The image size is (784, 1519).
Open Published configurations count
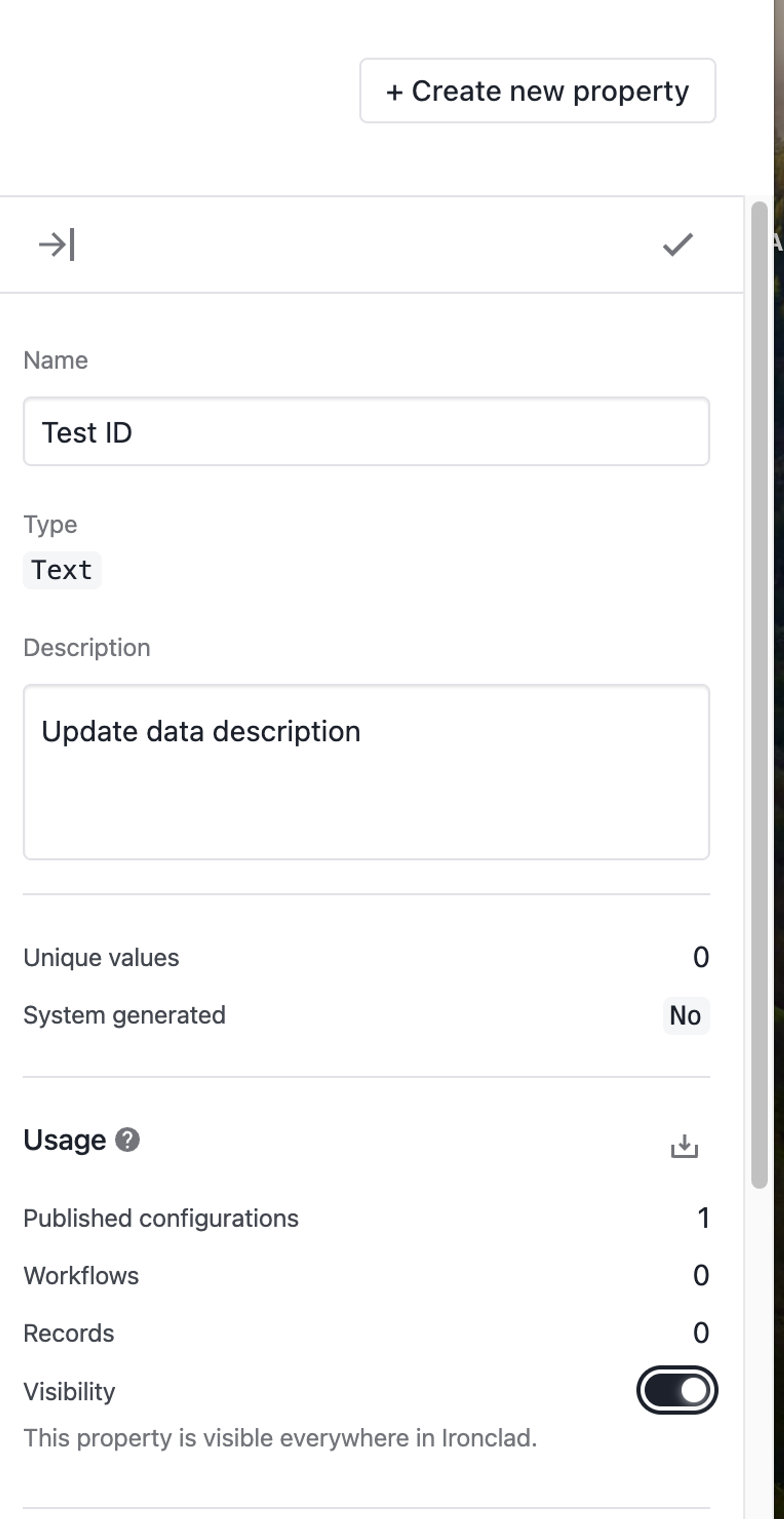tap(703, 1218)
